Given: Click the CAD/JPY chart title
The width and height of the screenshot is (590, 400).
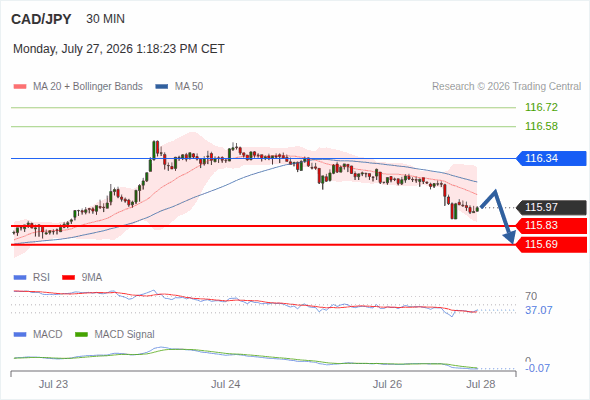Looking at the screenshot, I should (41, 19).
